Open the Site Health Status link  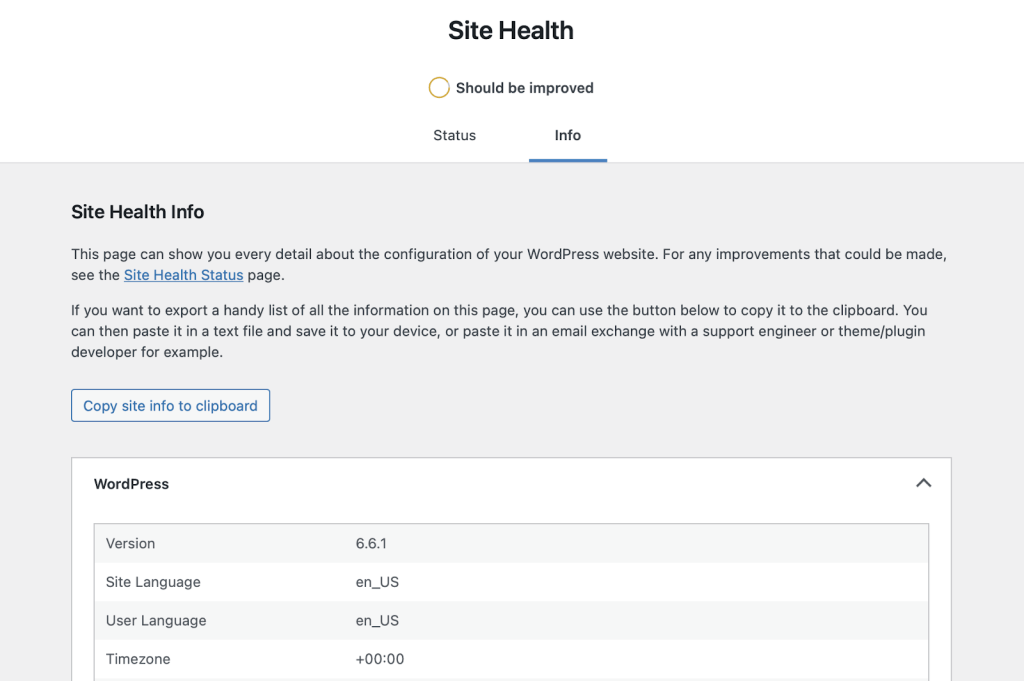click(183, 275)
